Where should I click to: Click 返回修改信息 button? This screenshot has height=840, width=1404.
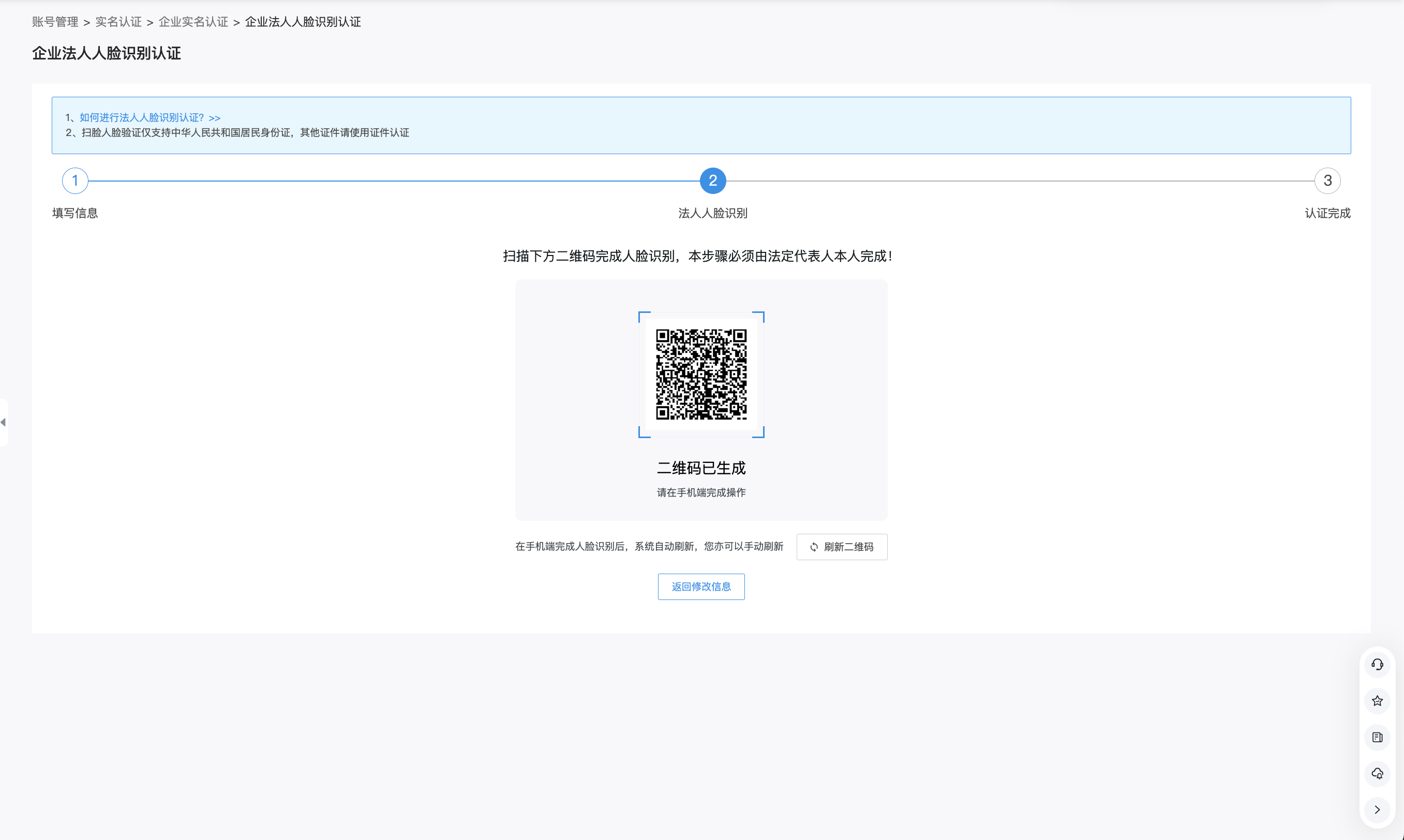click(x=701, y=587)
